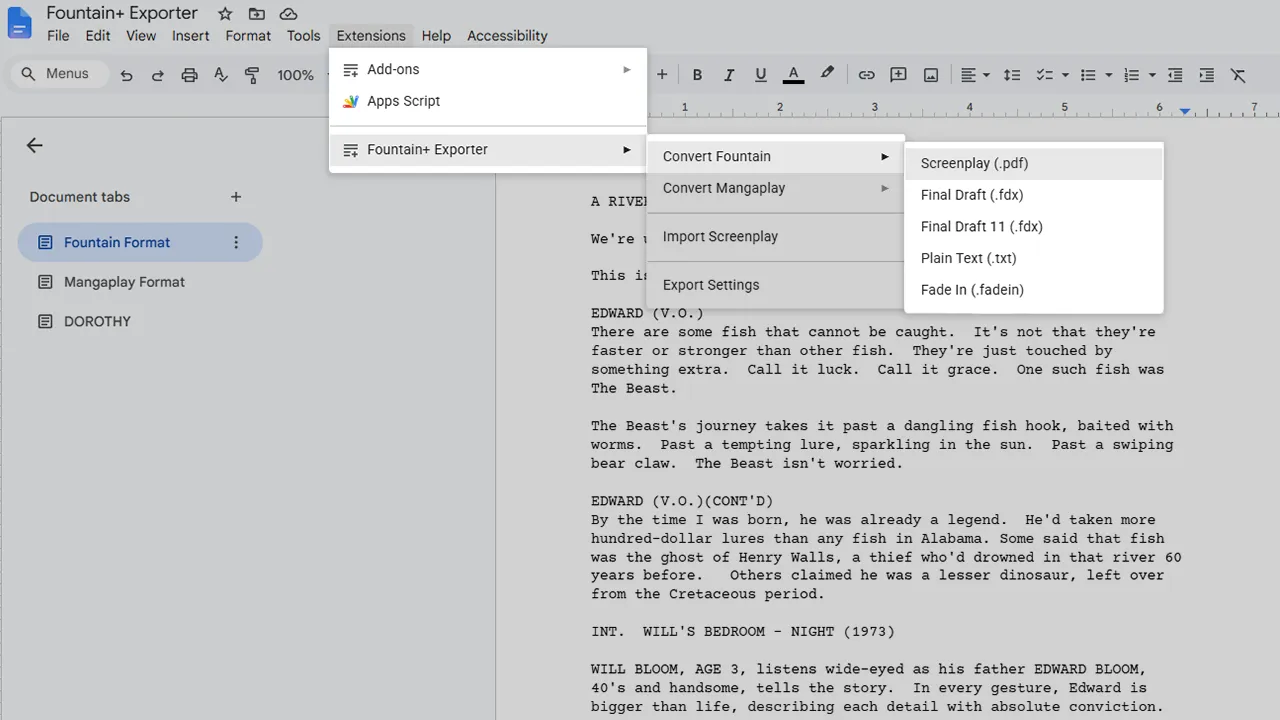Image resolution: width=1280 pixels, height=720 pixels.
Task: Open Export Settings
Action: pos(775,285)
